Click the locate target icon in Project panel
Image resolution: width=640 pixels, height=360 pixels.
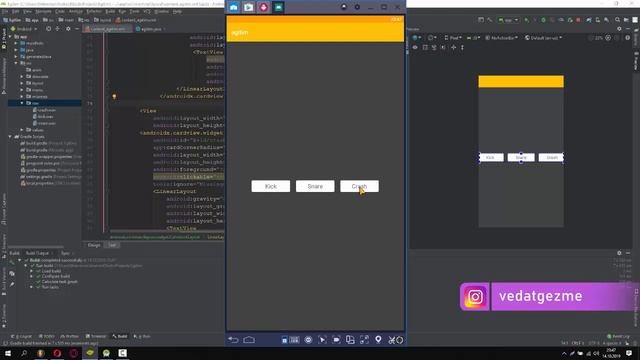[x=49, y=29]
